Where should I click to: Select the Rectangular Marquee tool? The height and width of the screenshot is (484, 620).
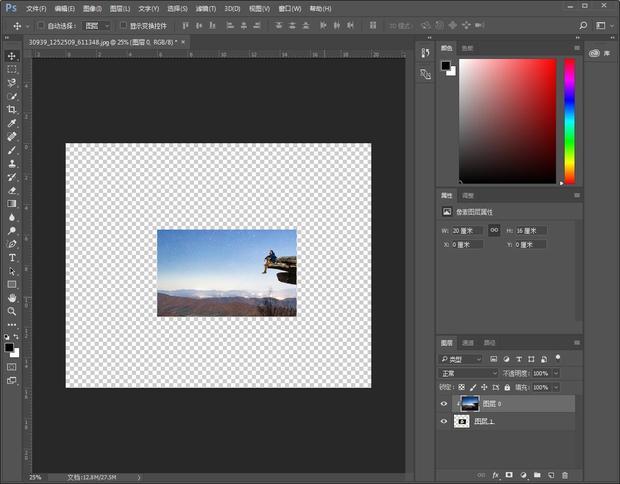12,69
